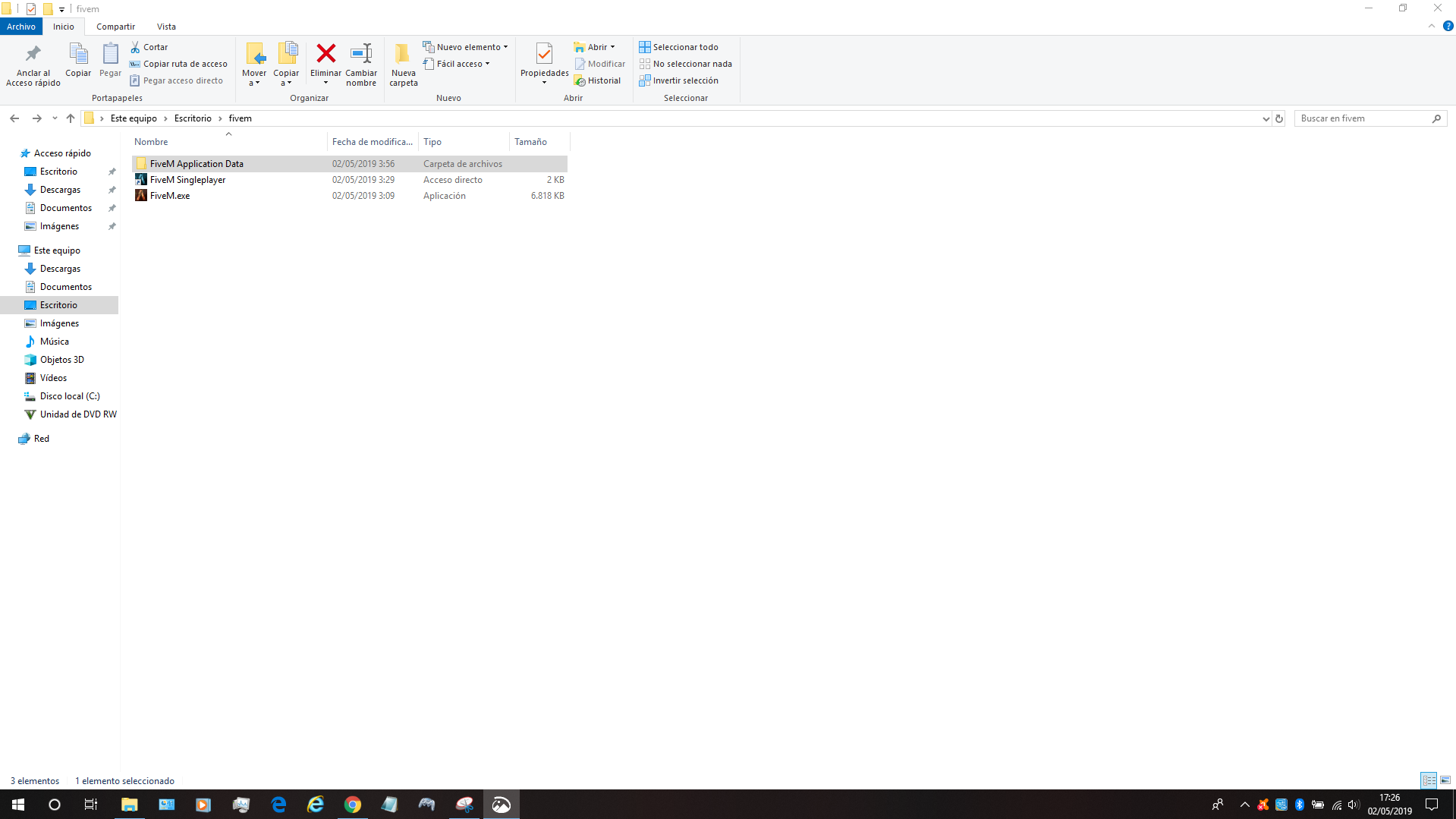Viewport: 1456px width, 819px height.
Task: Show hidden system tray icons
Action: 1244,805
